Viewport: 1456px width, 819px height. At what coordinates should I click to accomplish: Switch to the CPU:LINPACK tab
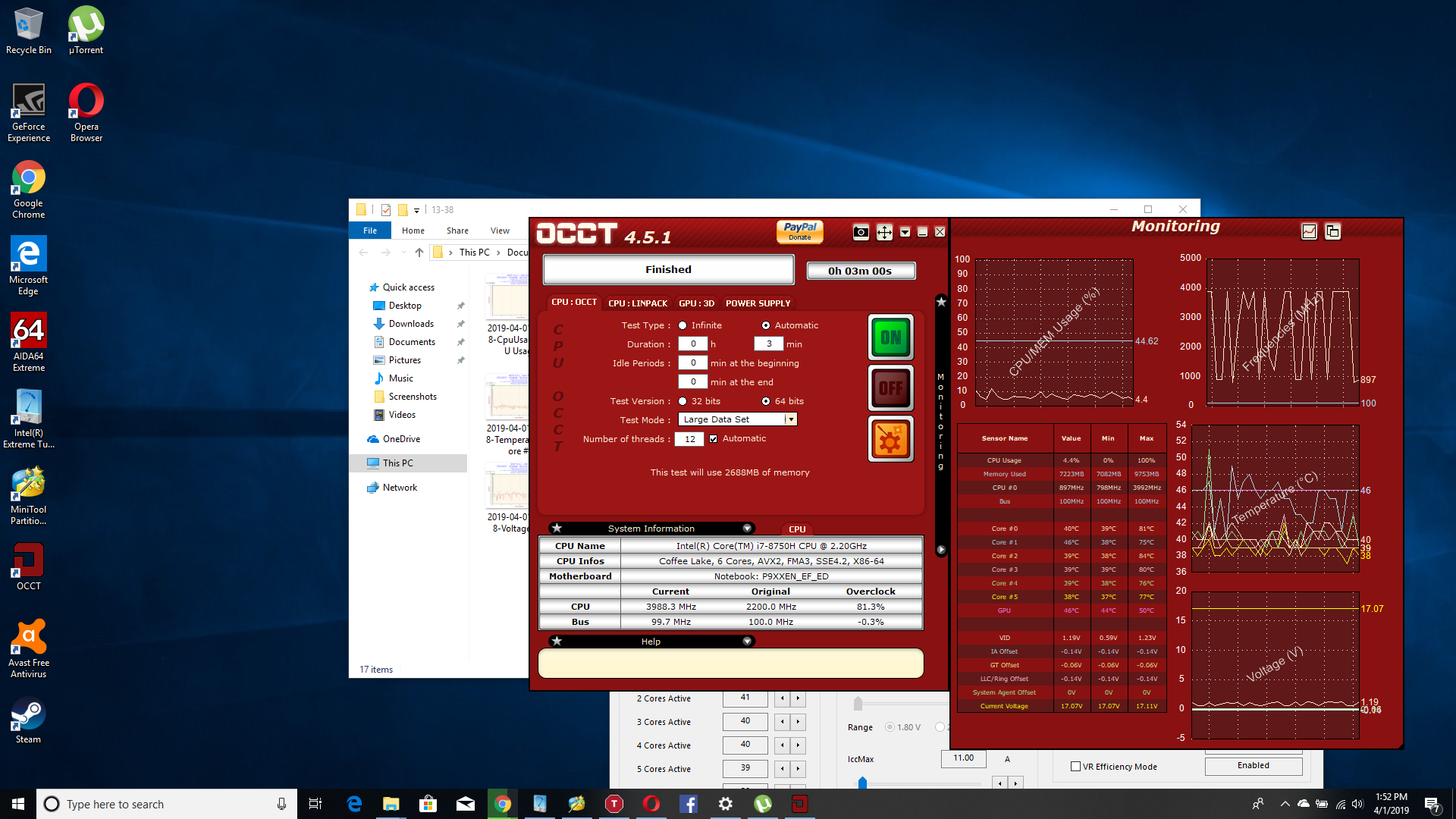(638, 303)
